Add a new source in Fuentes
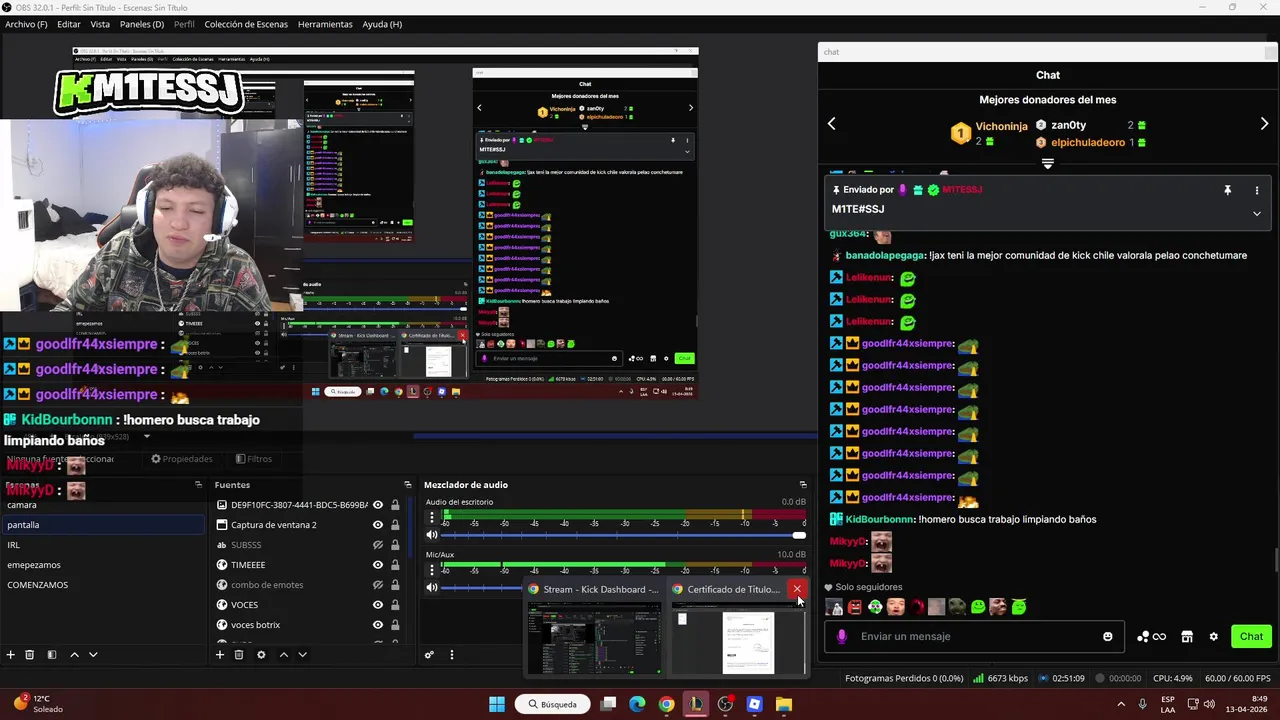1280x720 pixels. click(x=220, y=655)
